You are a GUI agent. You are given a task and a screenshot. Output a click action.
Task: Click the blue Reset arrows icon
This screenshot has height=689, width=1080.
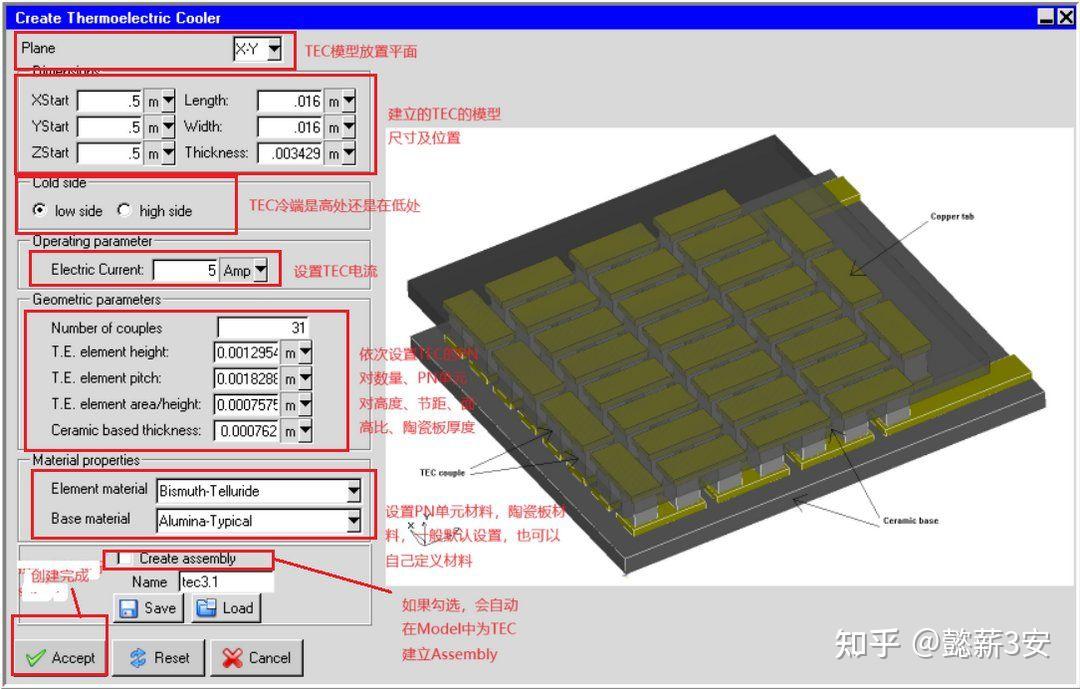(136, 657)
